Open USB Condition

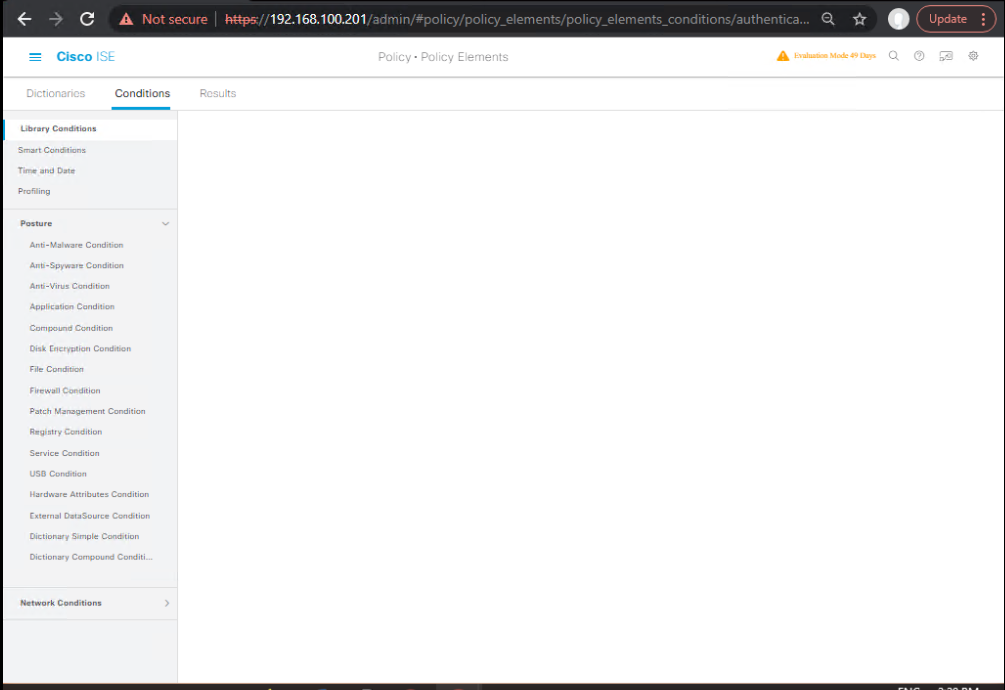click(x=58, y=473)
